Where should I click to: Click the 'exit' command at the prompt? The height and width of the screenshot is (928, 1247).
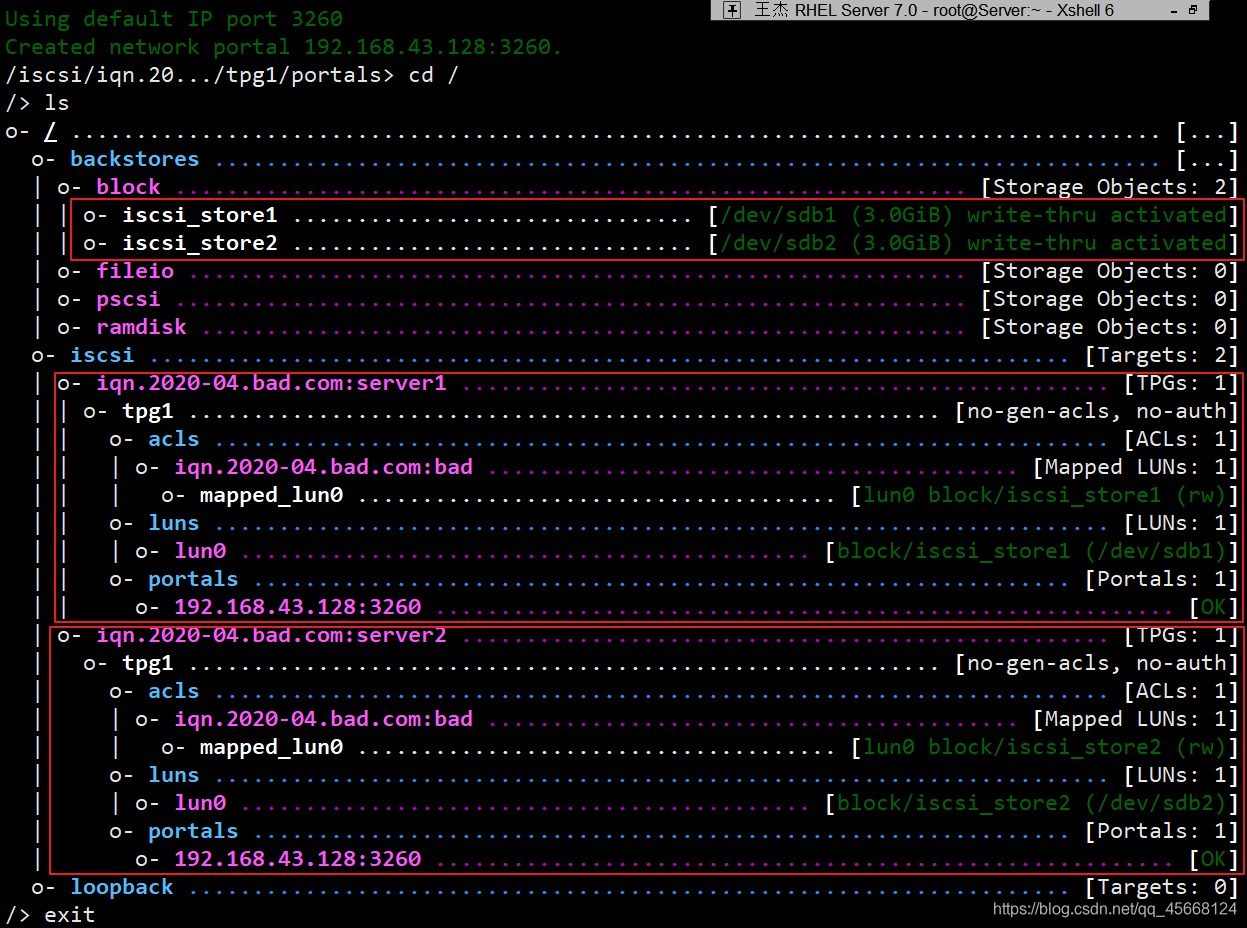tap(70, 914)
